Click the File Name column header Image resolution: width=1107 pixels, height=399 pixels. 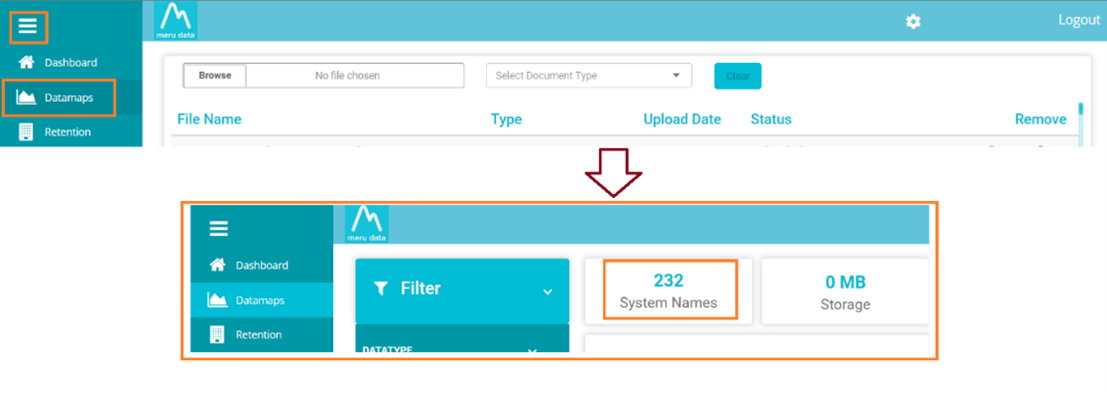[209, 119]
